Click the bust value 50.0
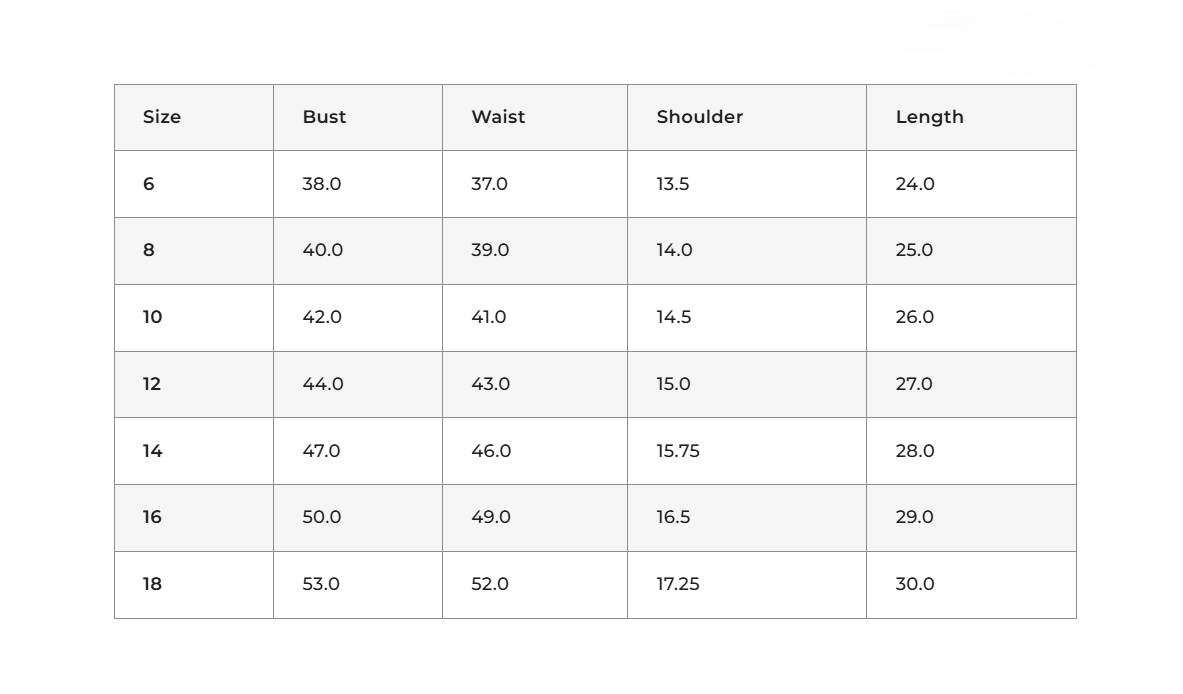The width and height of the screenshot is (1183, 694). (x=321, y=517)
